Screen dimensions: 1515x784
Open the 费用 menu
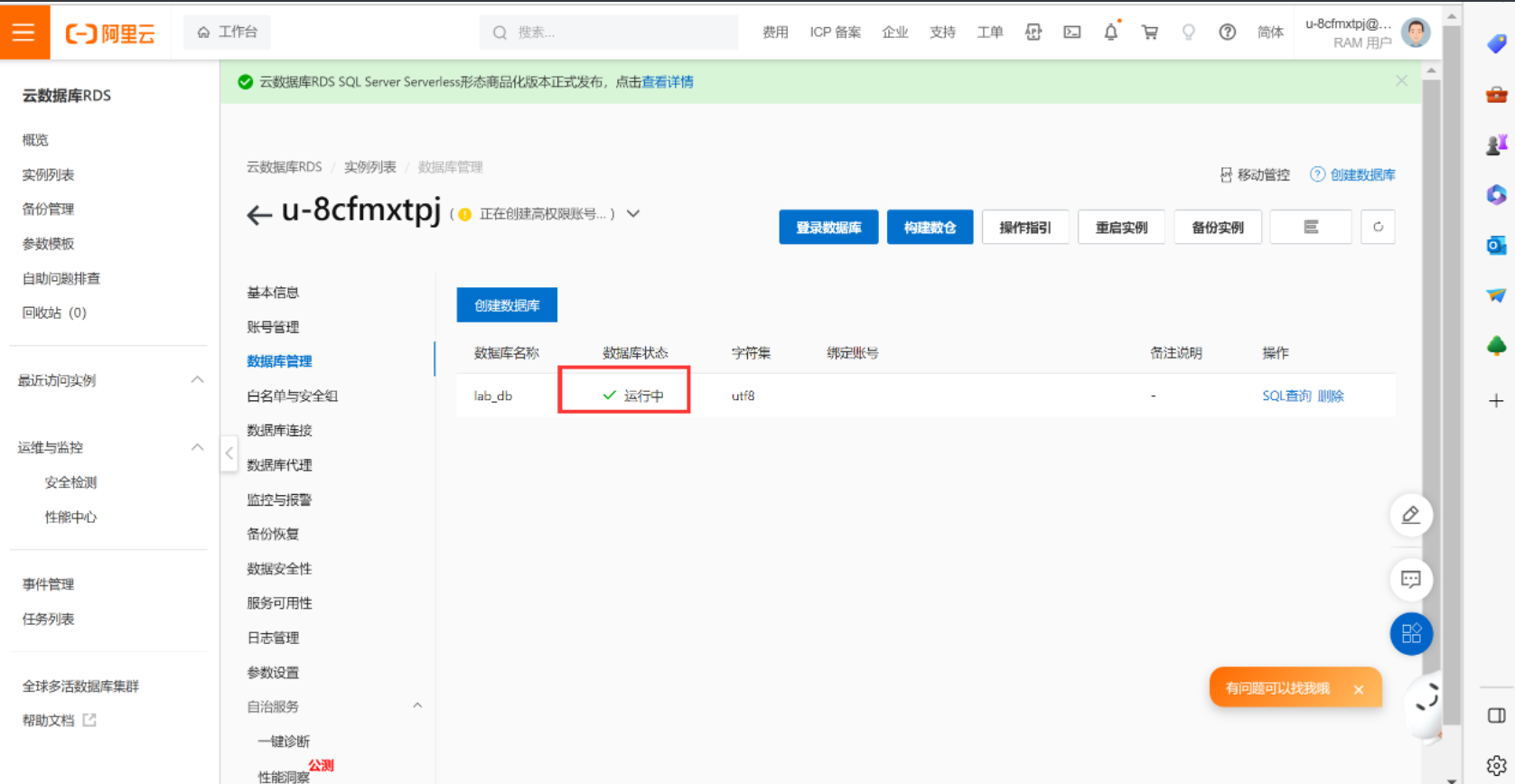click(775, 33)
